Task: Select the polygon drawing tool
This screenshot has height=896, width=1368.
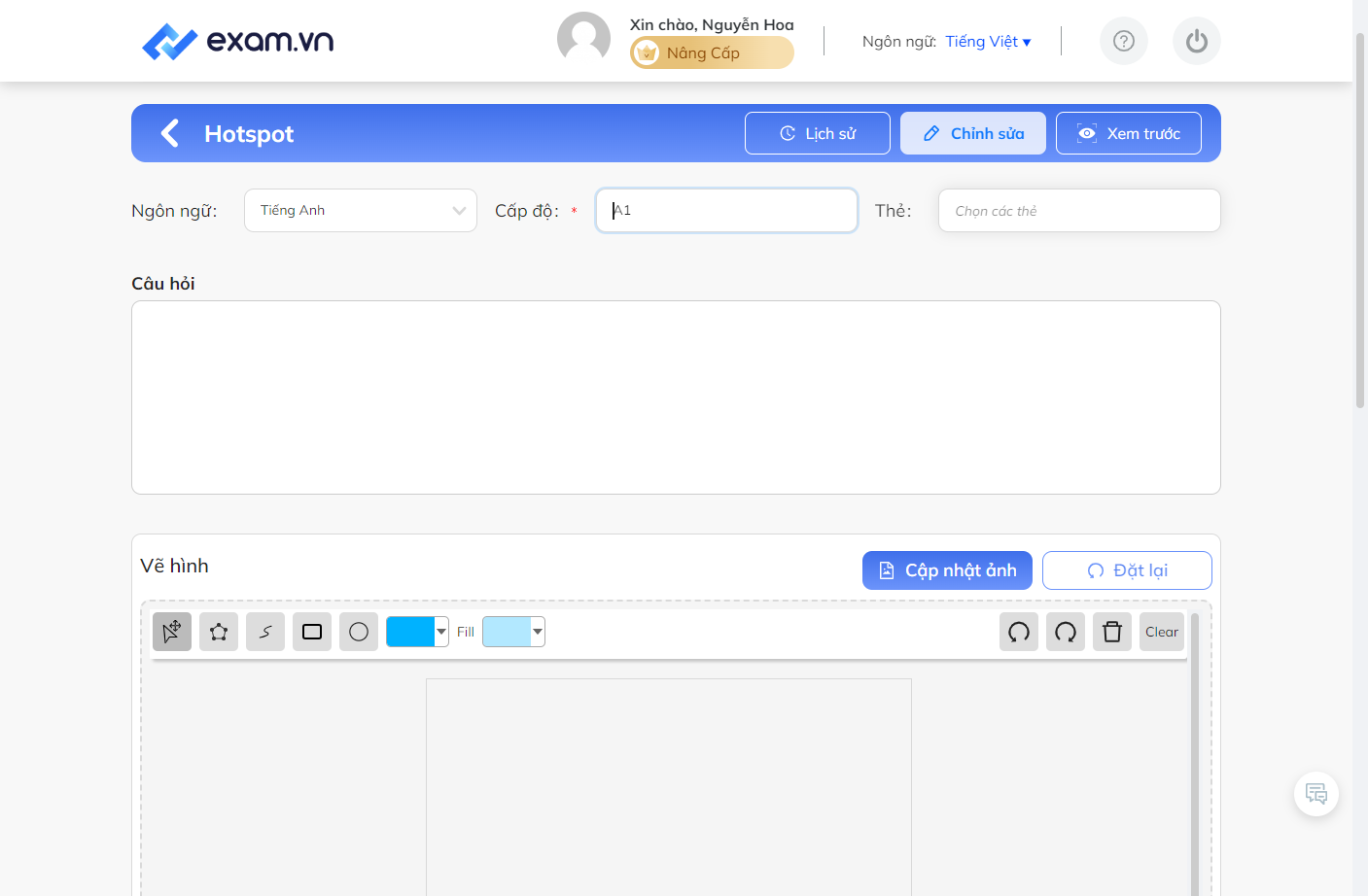Action: coord(219,632)
